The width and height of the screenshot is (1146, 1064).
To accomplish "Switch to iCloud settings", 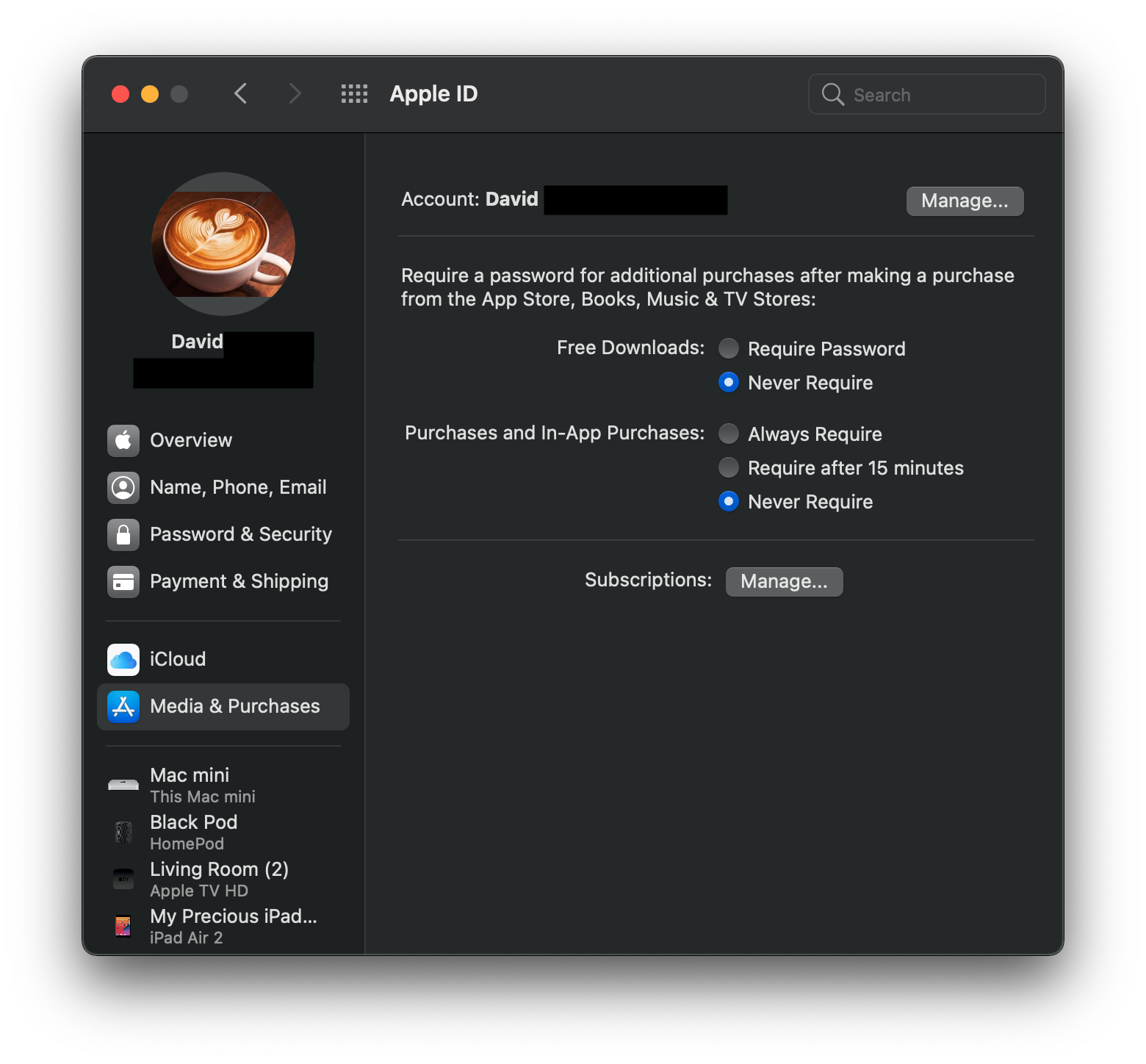I will pyautogui.click(x=223, y=659).
